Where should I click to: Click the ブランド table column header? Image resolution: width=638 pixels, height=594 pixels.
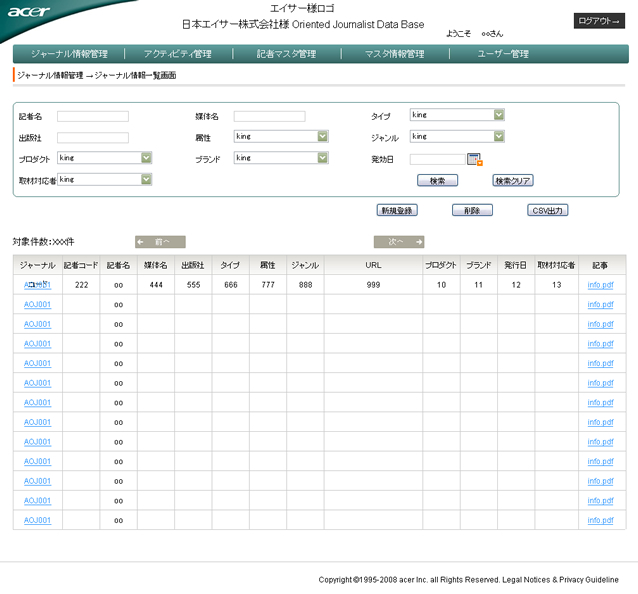[478, 265]
